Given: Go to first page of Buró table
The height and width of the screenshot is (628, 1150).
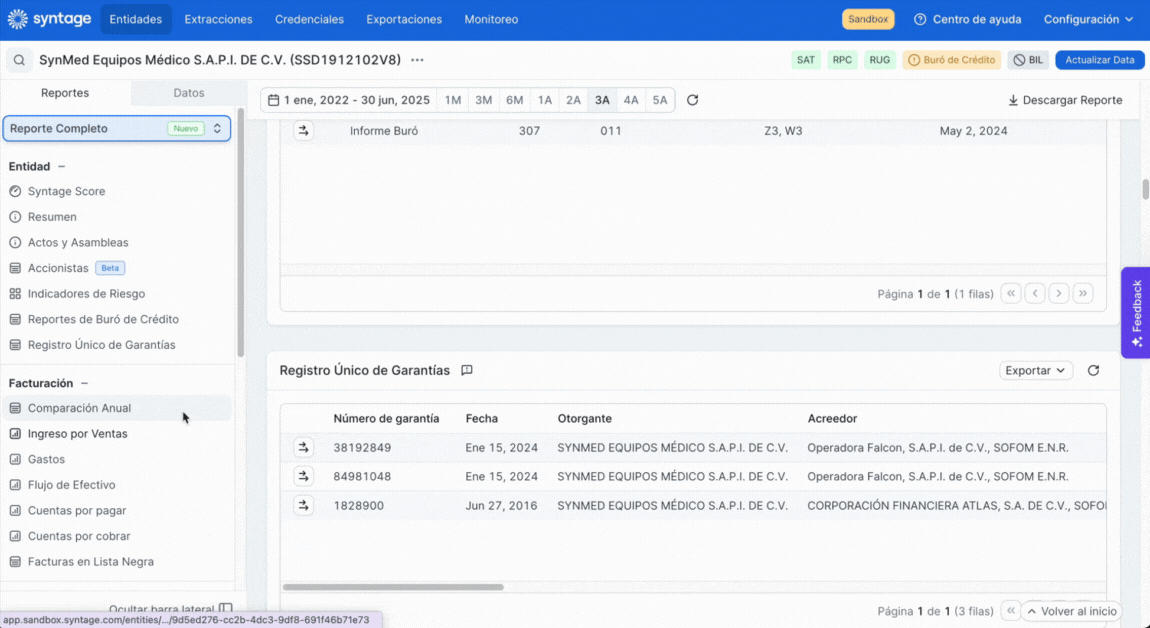Looking at the screenshot, I should pos(1011,293).
